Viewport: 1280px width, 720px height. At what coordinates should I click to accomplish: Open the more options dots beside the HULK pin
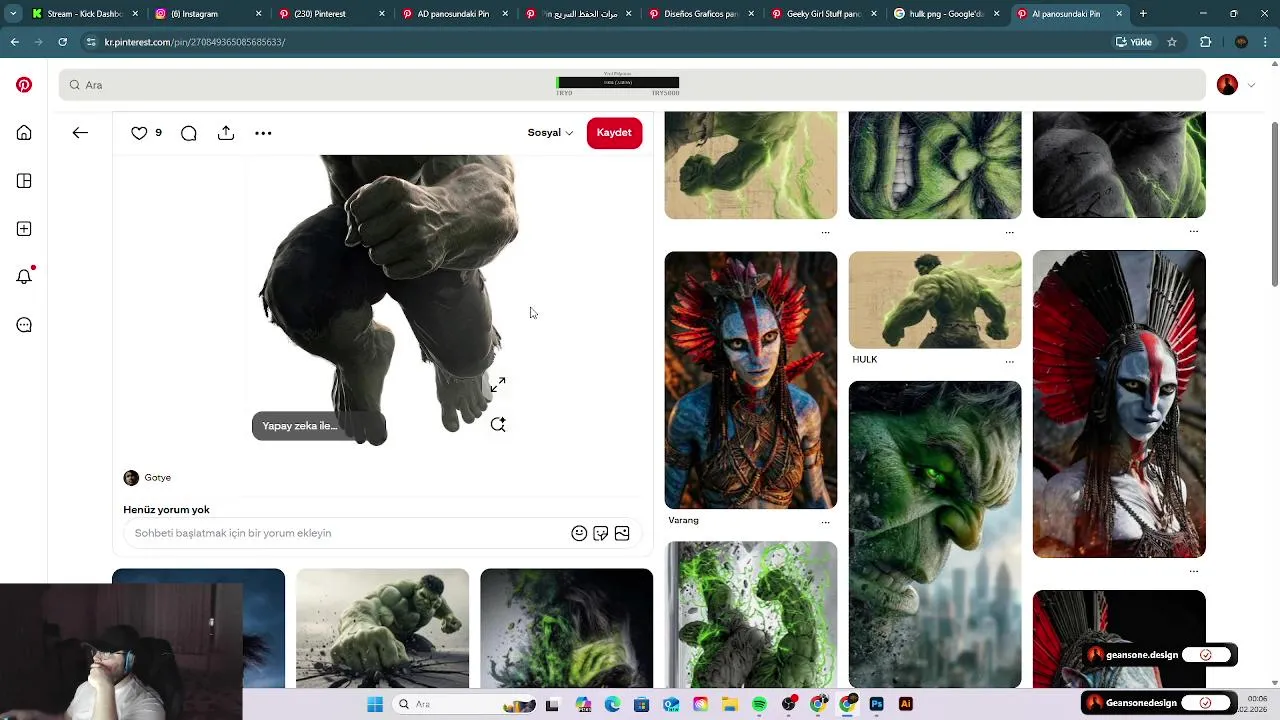[x=1009, y=361]
